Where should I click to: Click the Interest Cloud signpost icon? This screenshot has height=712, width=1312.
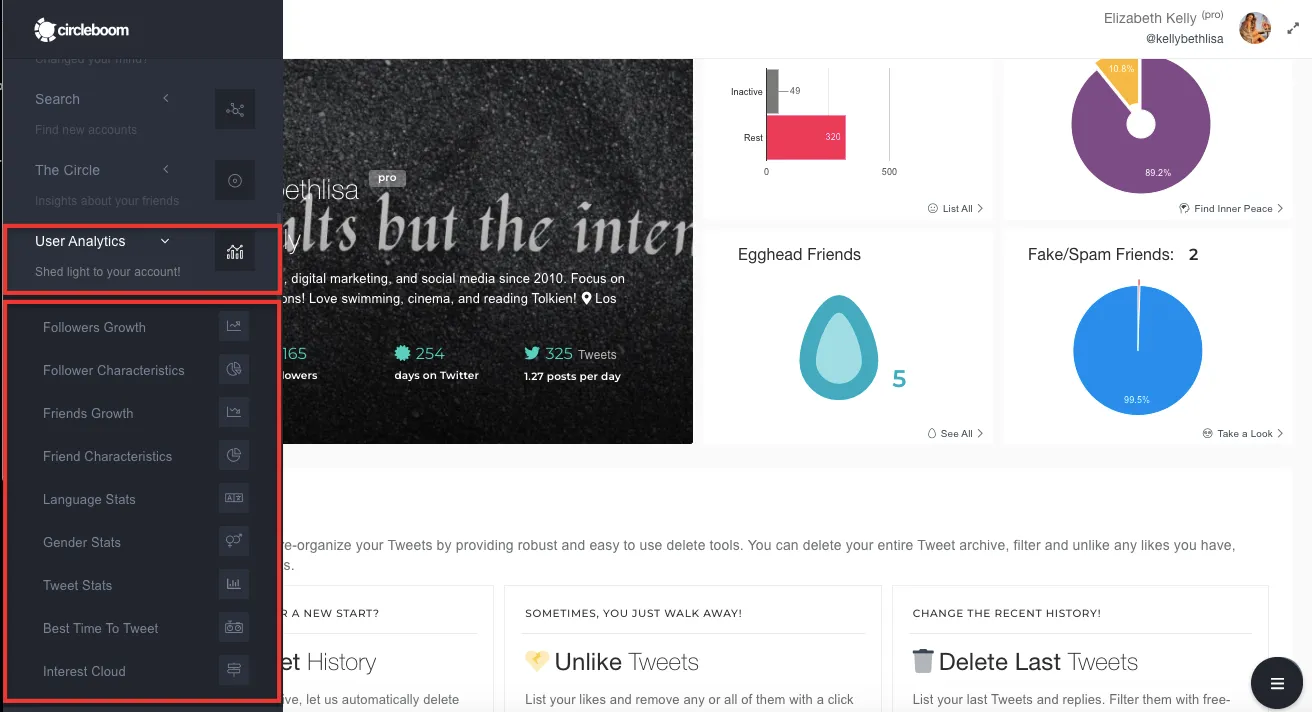click(234, 668)
